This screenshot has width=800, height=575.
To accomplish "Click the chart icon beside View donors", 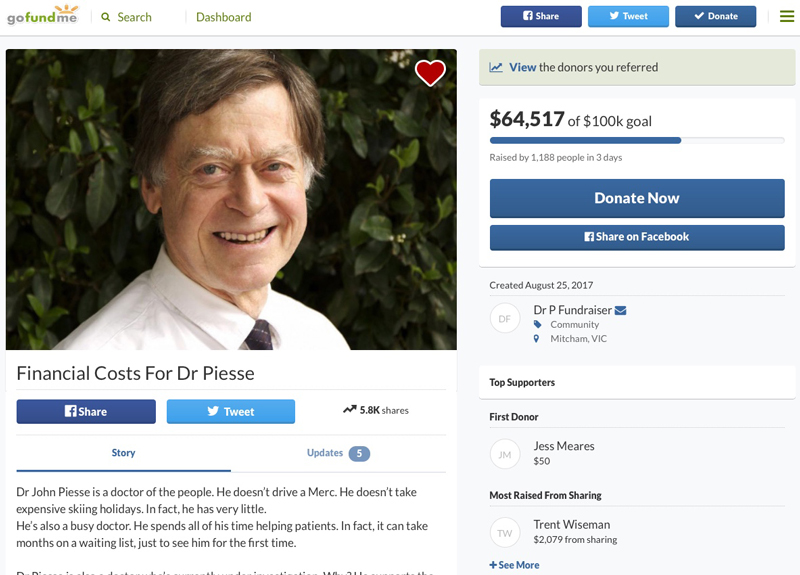I will pos(496,68).
